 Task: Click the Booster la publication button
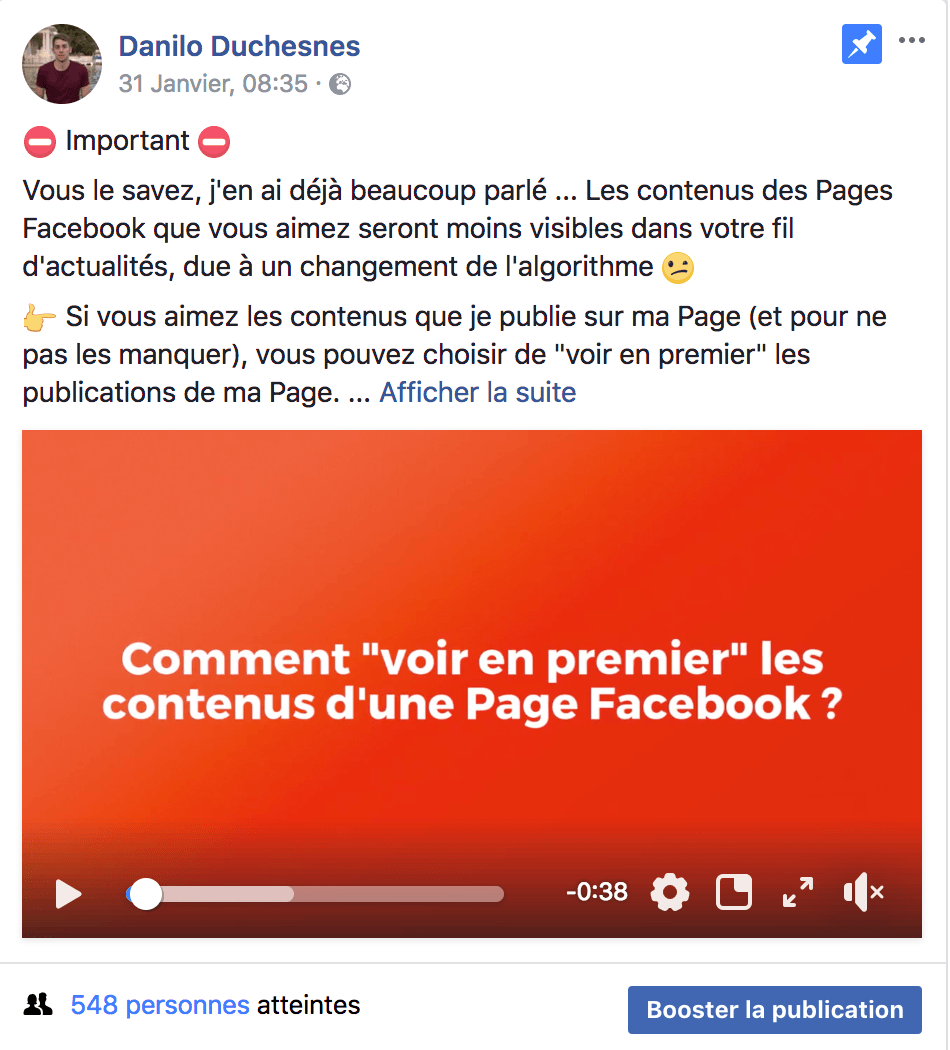pyautogui.click(x=775, y=1010)
